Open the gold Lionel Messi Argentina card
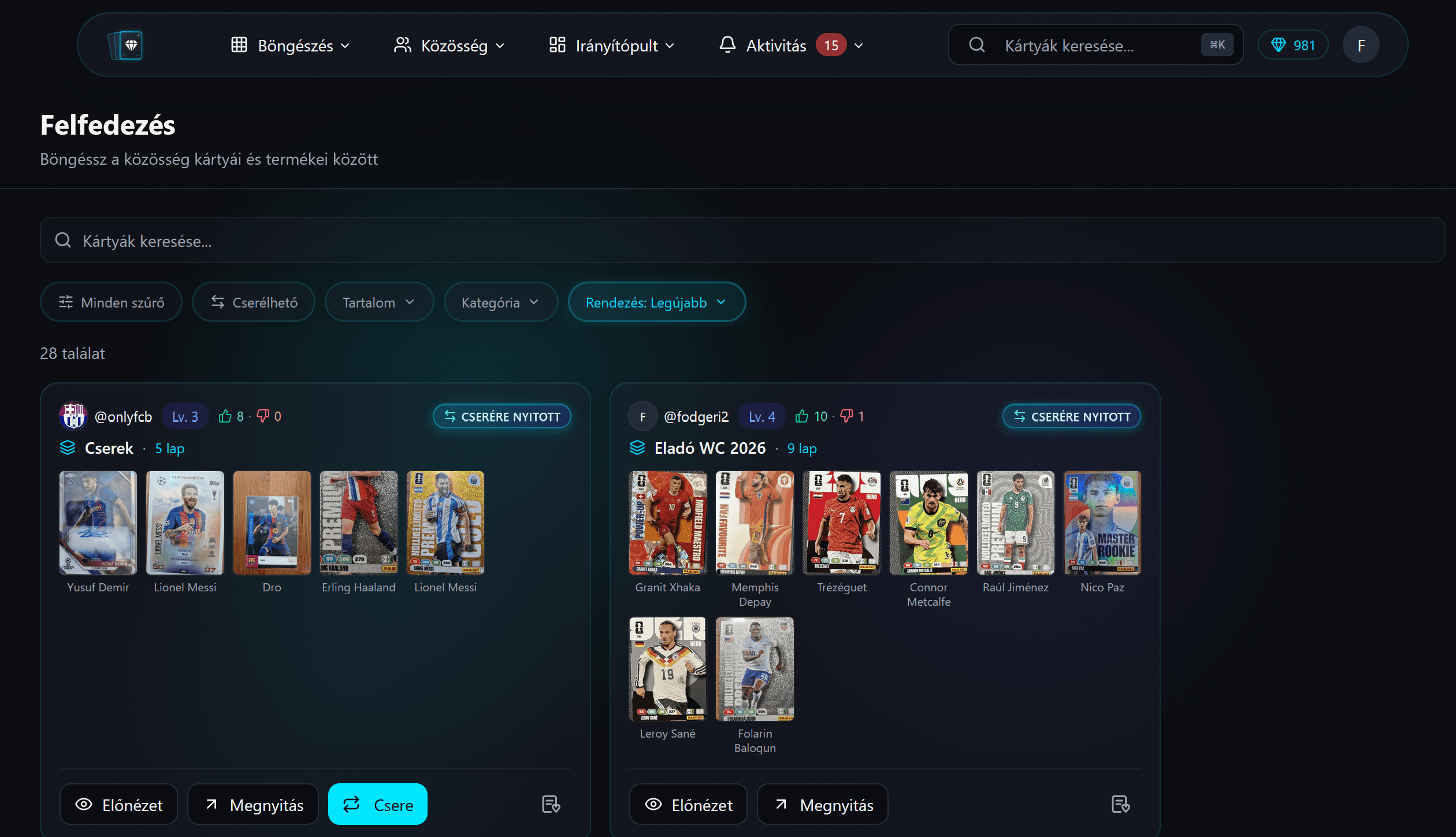The width and height of the screenshot is (1456, 837). 445,523
